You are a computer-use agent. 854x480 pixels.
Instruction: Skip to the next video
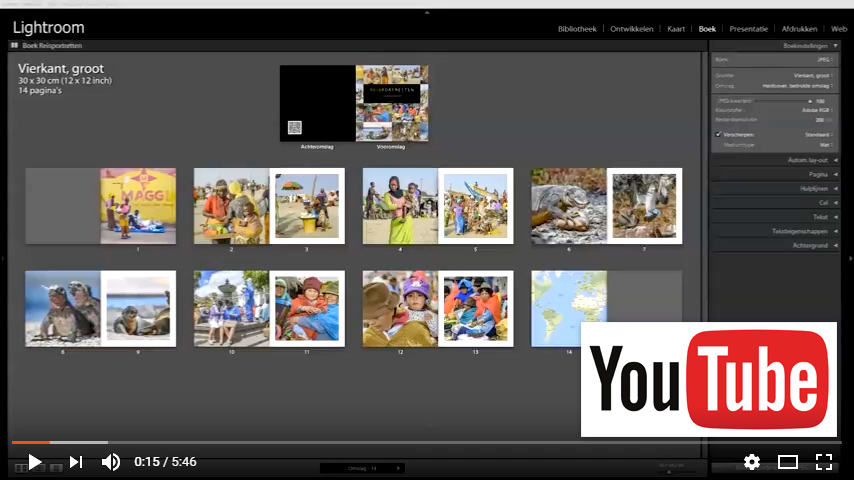(x=75, y=462)
